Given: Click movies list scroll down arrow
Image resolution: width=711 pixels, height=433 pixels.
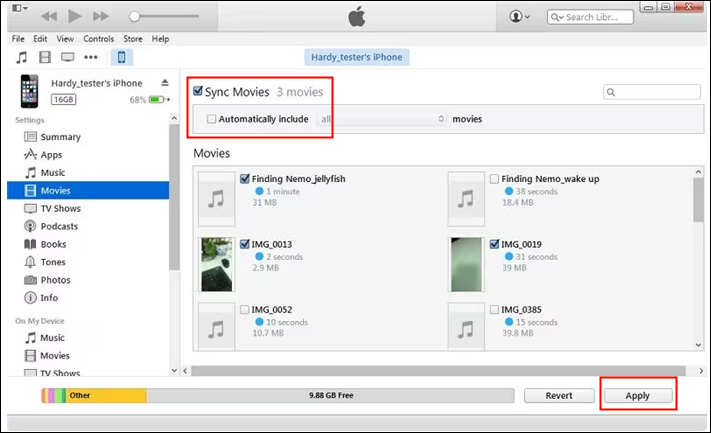Looking at the screenshot, I should click(698, 345).
